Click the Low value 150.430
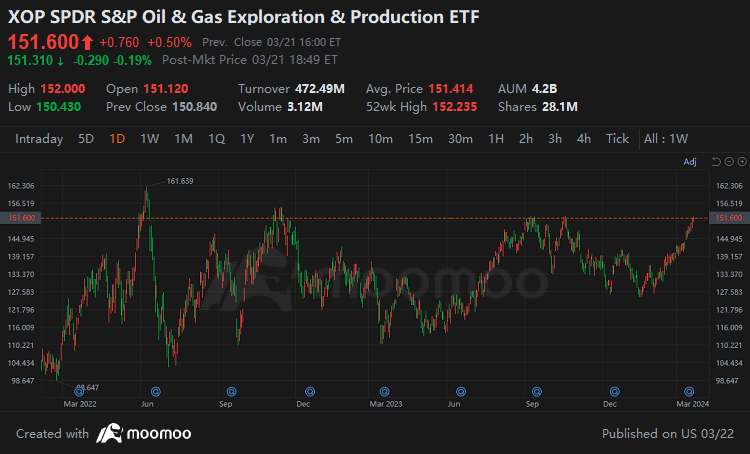 point(59,107)
